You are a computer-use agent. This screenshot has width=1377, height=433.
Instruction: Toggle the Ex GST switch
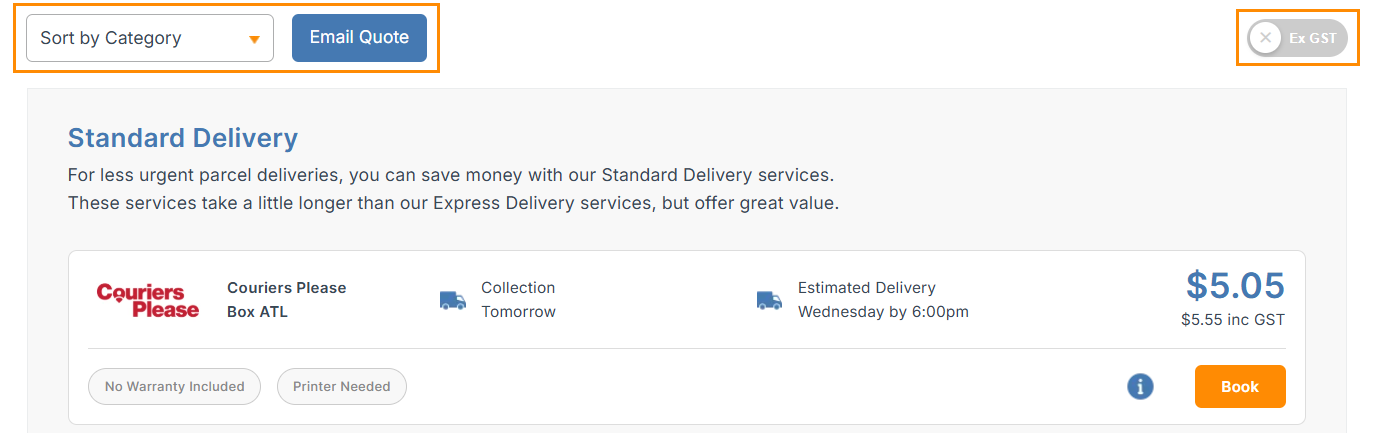pyautogui.click(x=1298, y=38)
